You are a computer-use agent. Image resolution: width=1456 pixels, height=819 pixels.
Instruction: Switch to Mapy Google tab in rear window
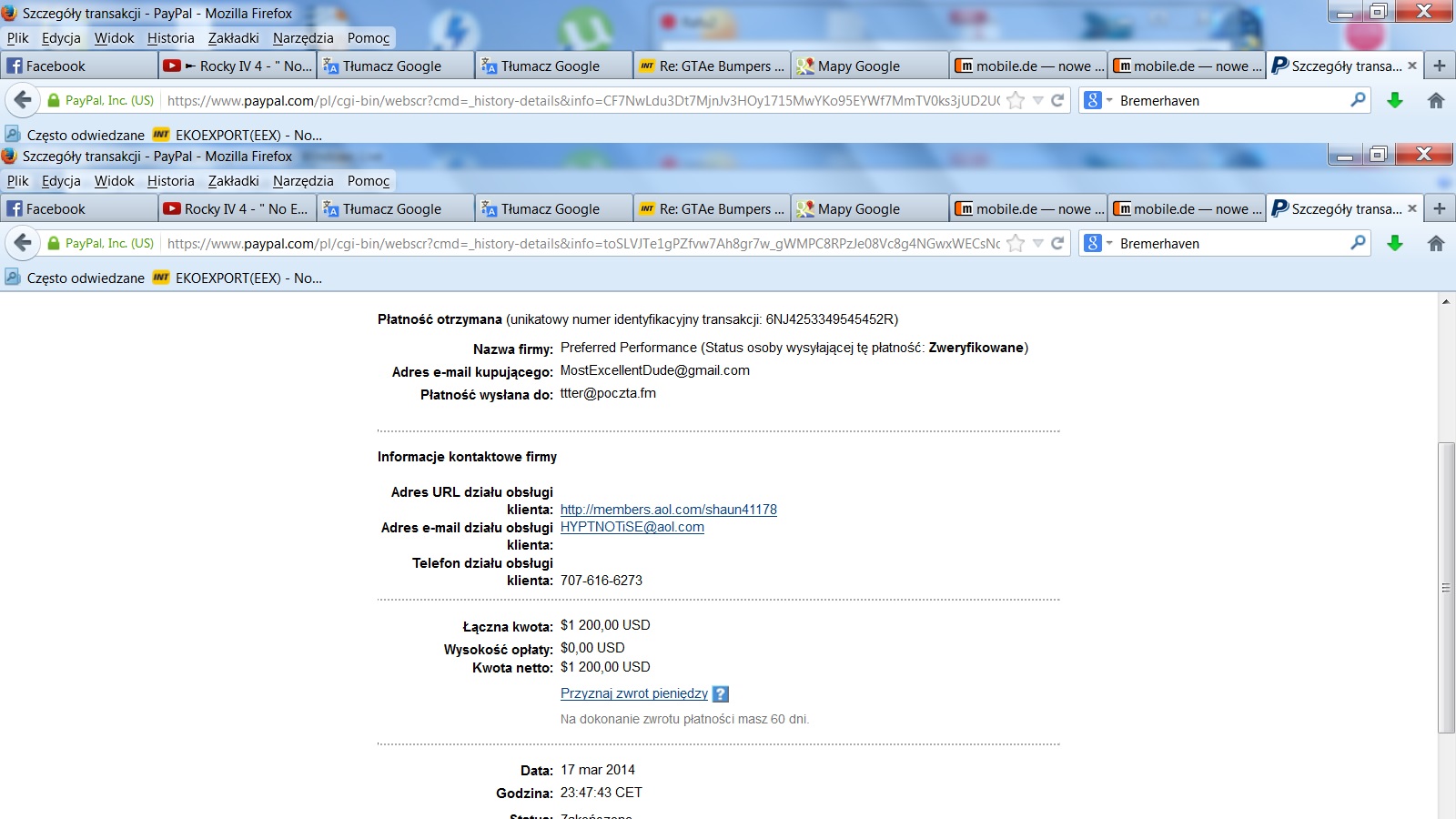tap(870, 66)
